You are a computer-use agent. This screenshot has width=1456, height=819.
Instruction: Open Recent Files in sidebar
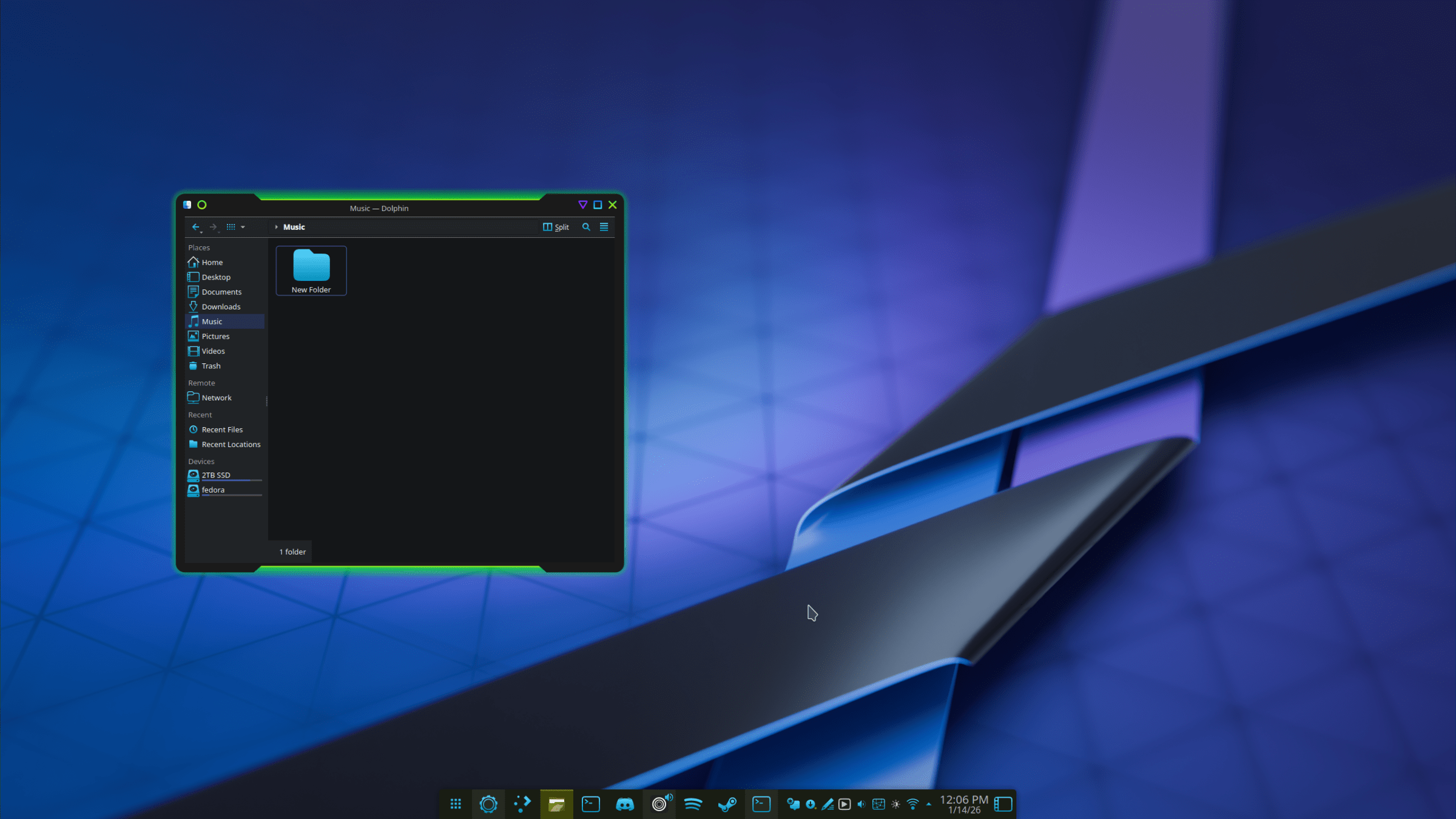[222, 430]
